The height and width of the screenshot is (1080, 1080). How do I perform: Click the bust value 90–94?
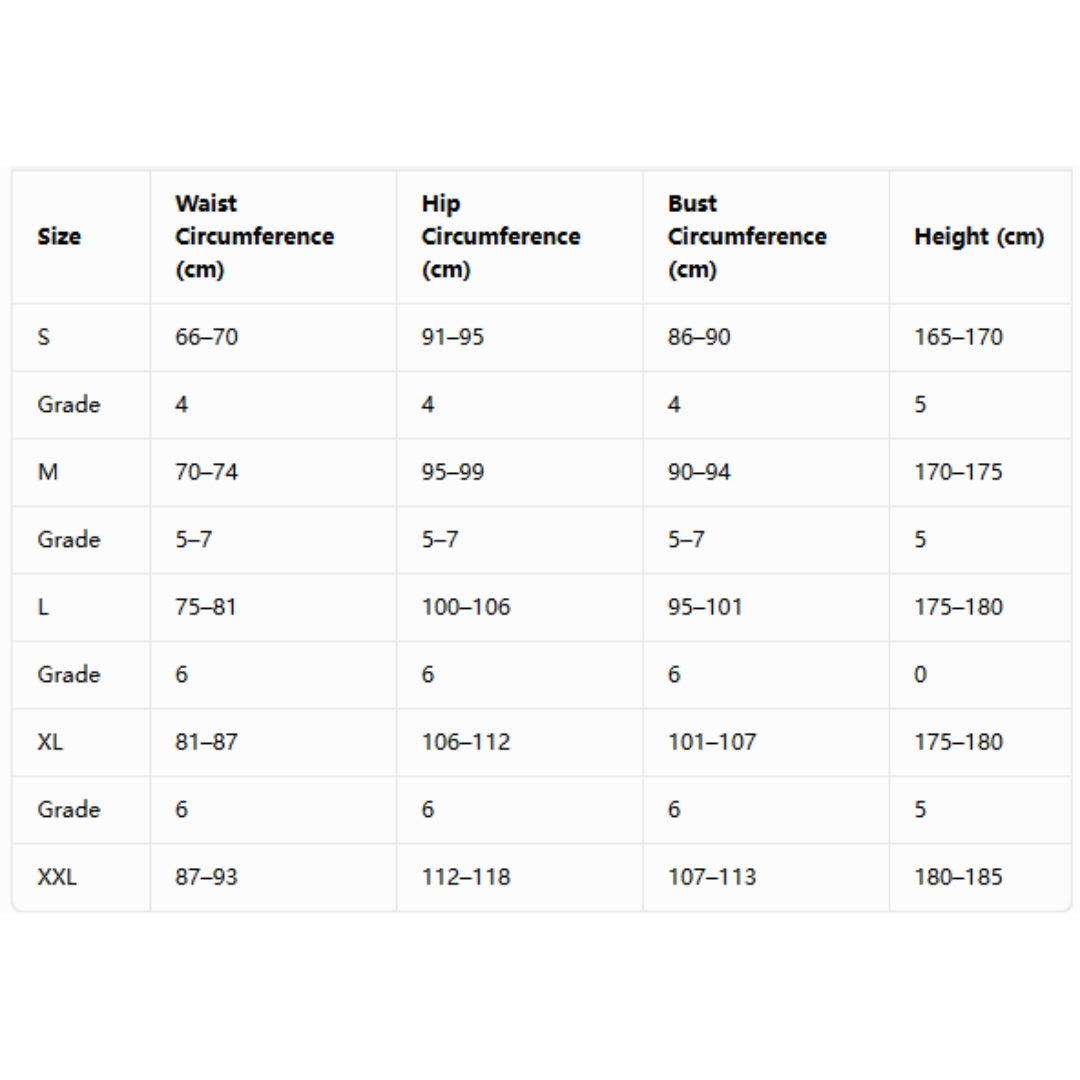tap(699, 472)
